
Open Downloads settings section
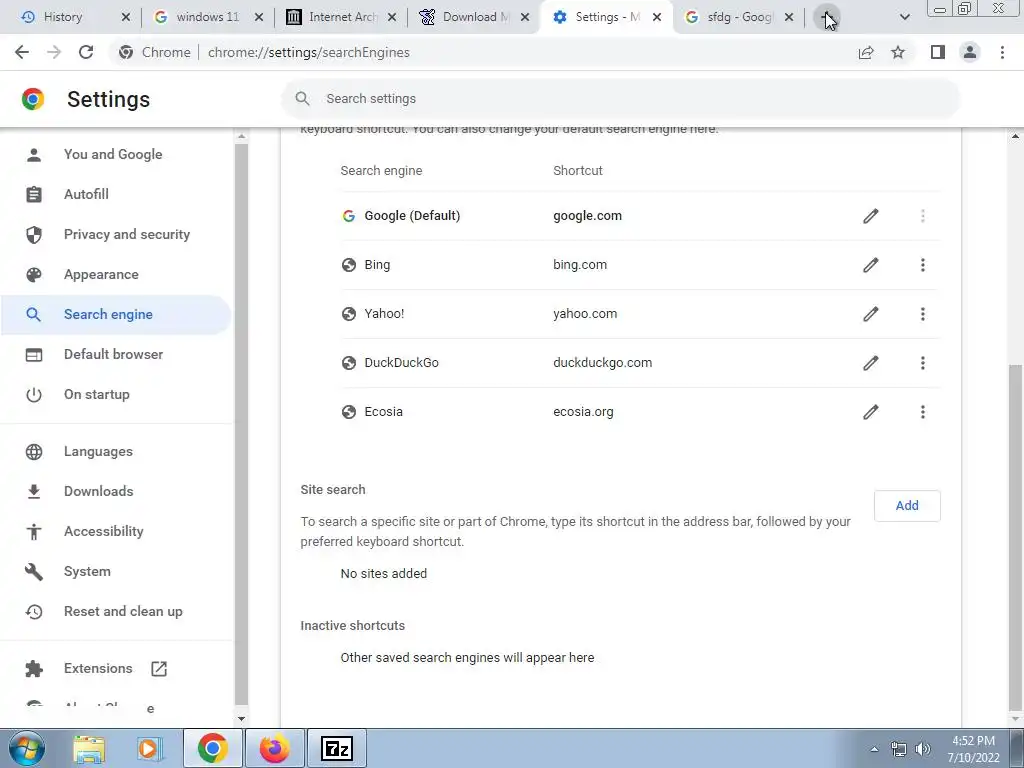(99, 492)
